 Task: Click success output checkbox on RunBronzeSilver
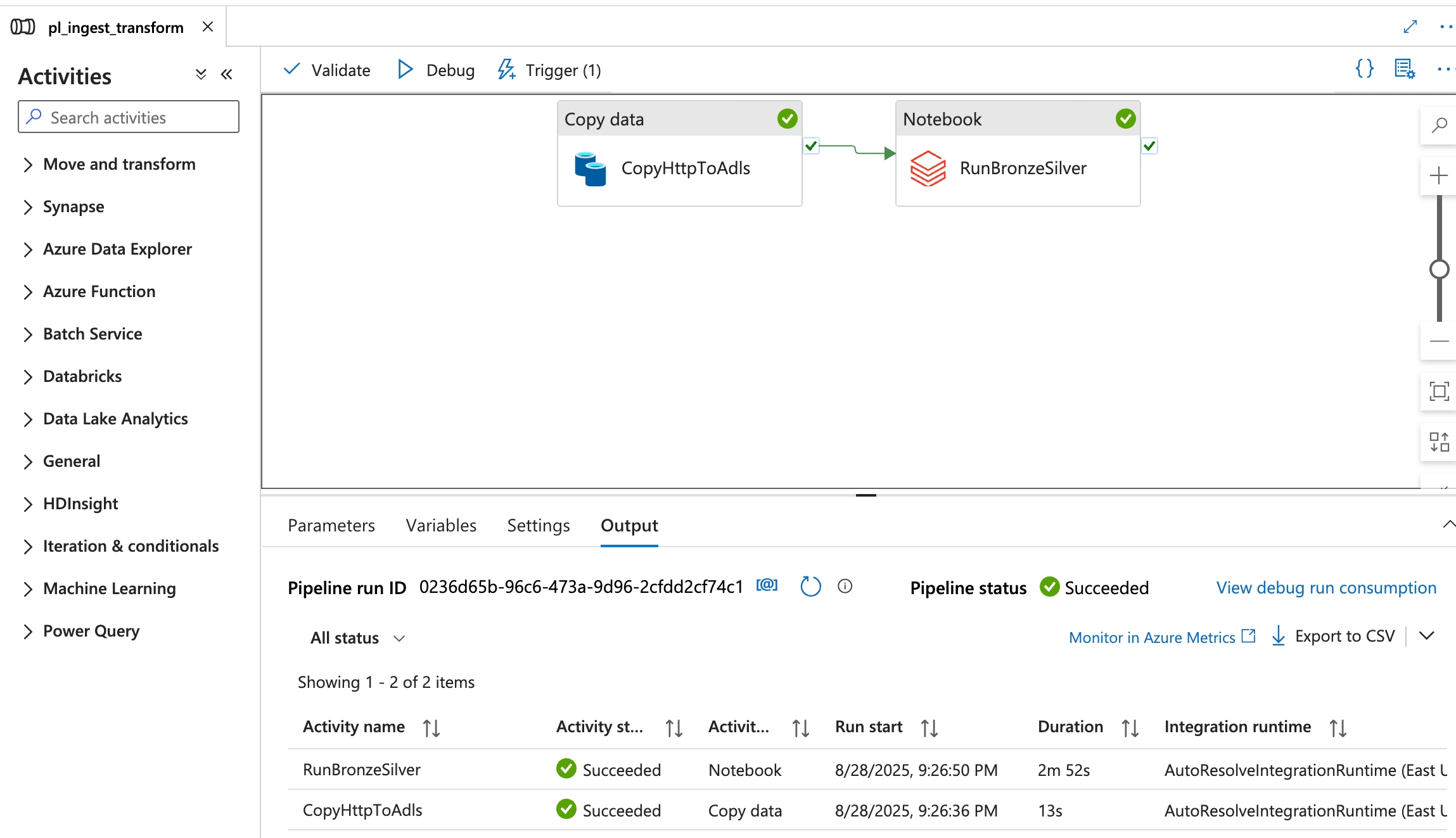1149,146
